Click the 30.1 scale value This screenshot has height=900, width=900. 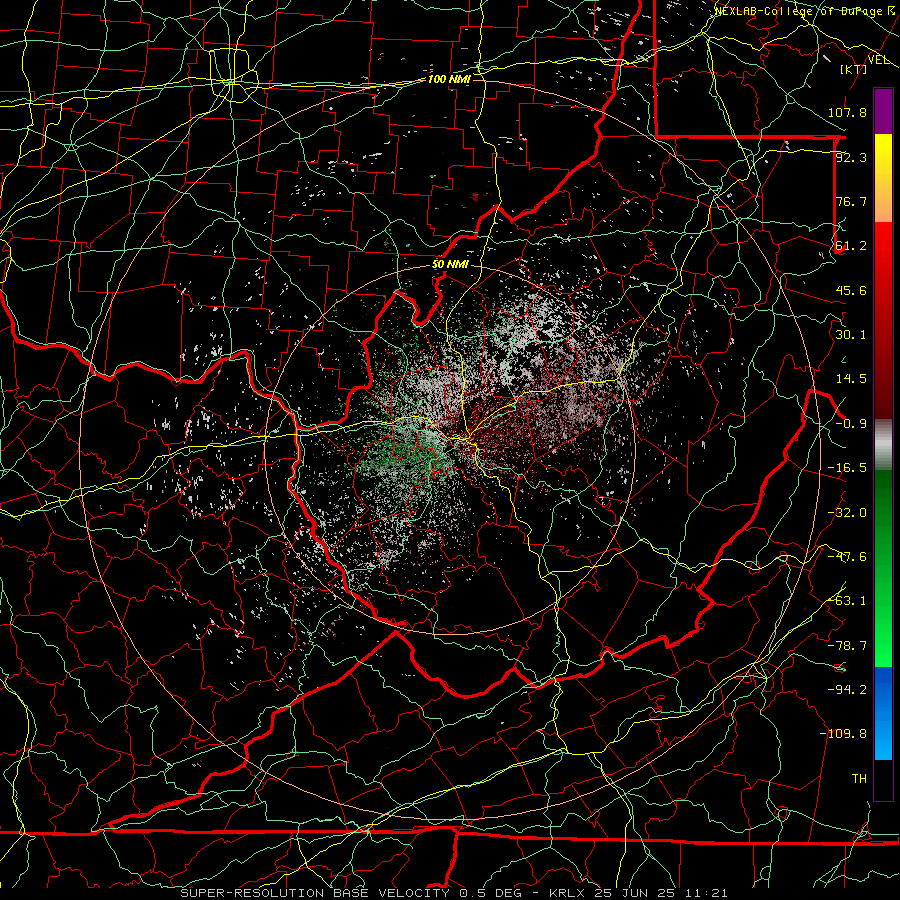pyautogui.click(x=851, y=335)
